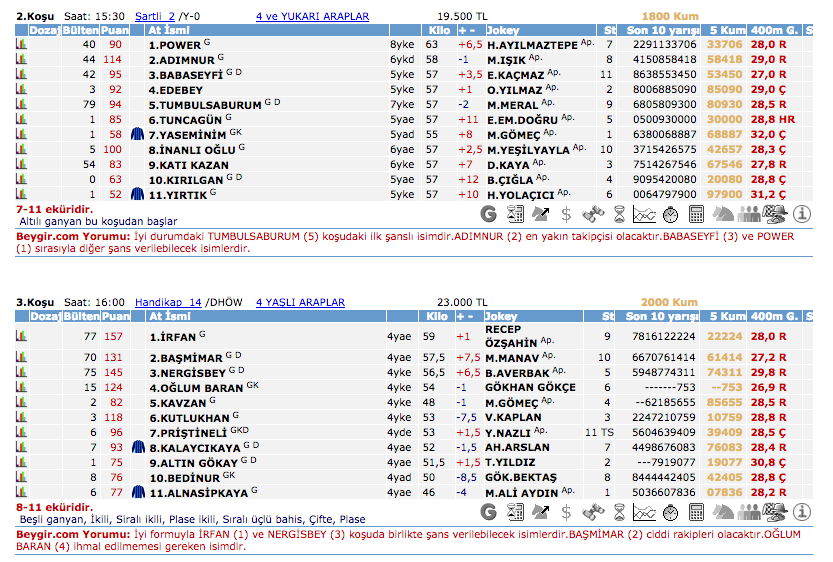Select horse 5.TUMBULSABURUM in race 2
The height and width of the screenshot is (562, 833).
point(205,105)
